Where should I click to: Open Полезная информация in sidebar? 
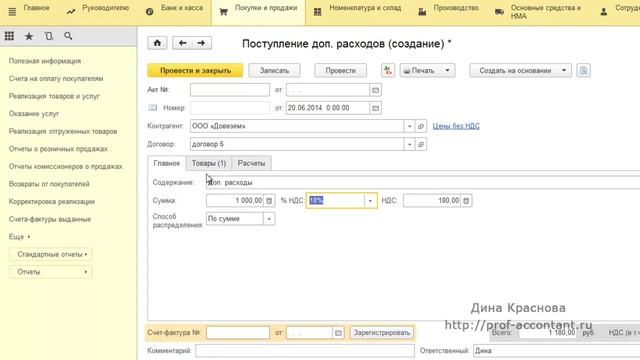tap(45, 61)
